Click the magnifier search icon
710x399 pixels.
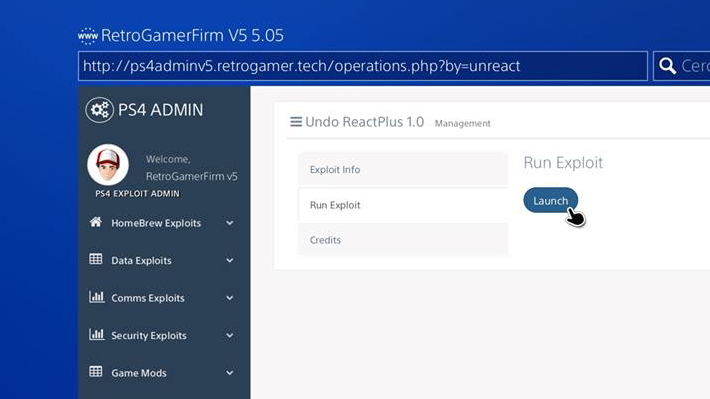pyautogui.click(x=667, y=66)
